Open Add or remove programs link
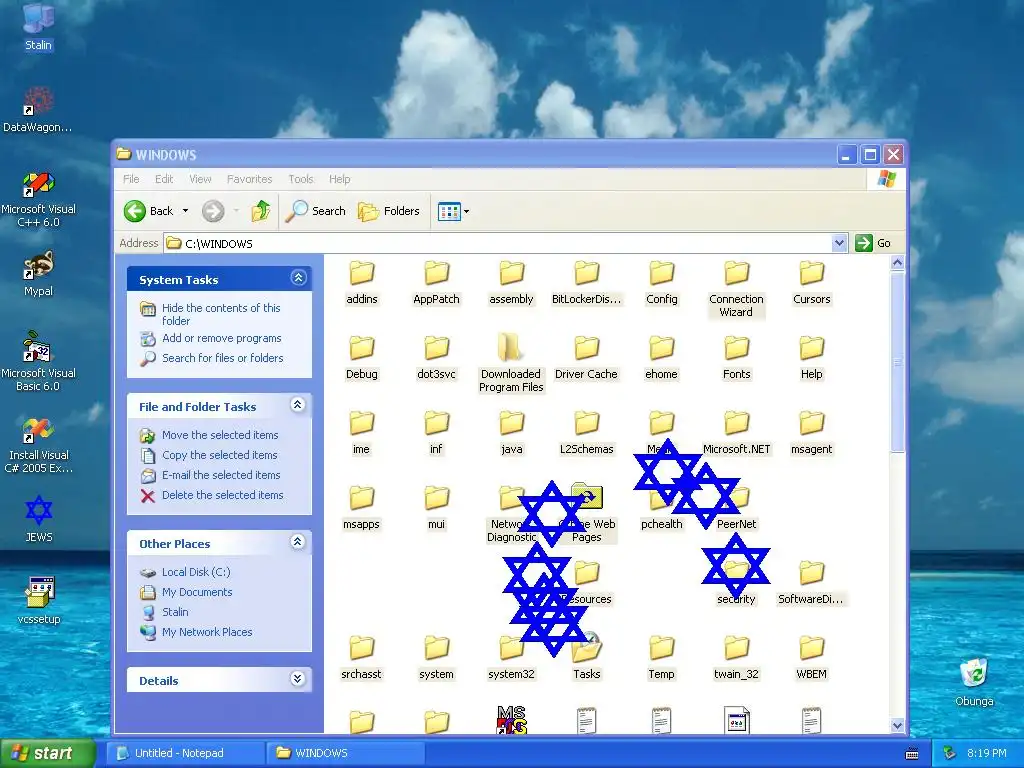The height and width of the screenshot is (768, 1024). [221, 338]
